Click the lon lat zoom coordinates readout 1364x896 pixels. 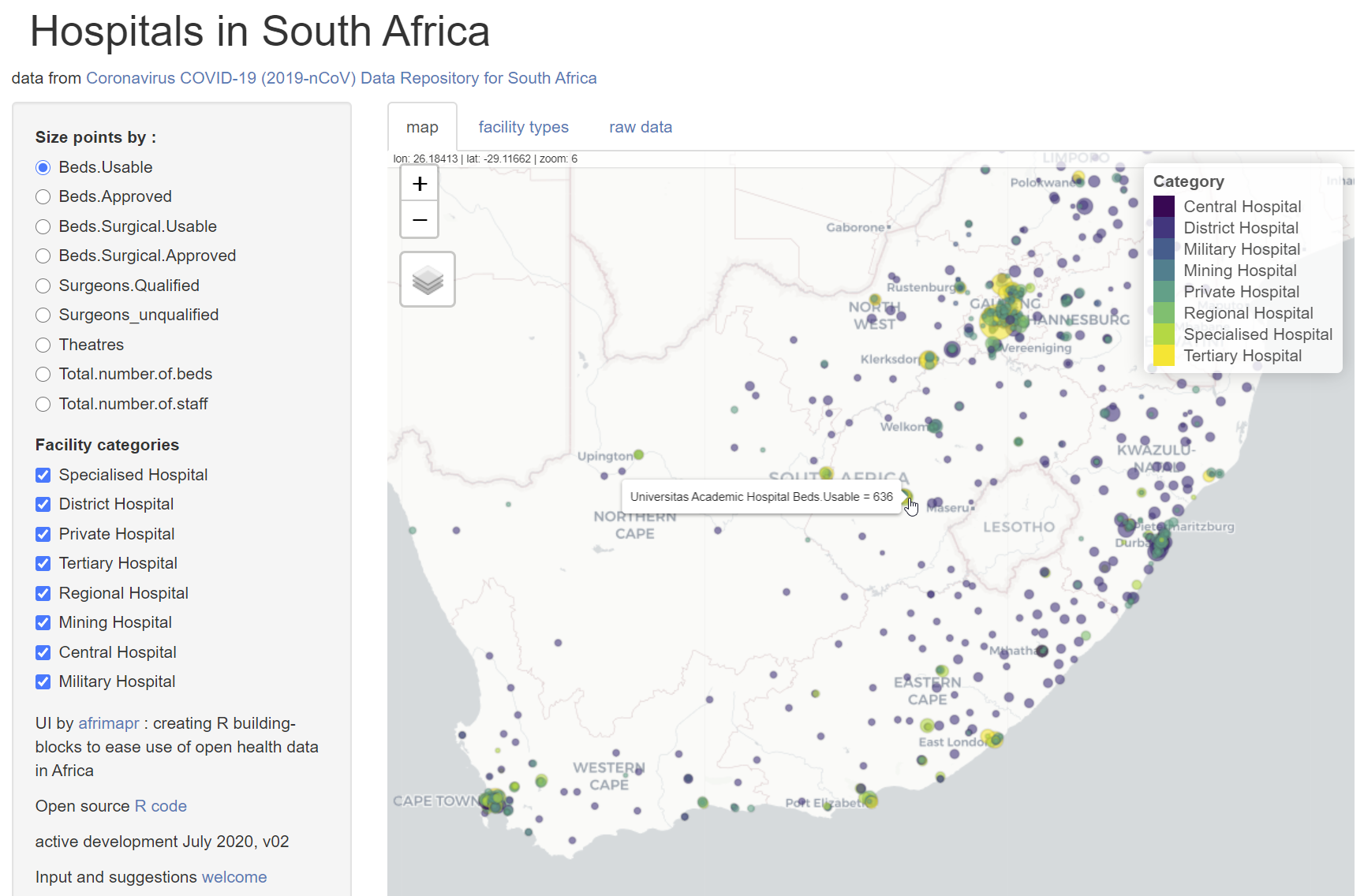point(485,159)
